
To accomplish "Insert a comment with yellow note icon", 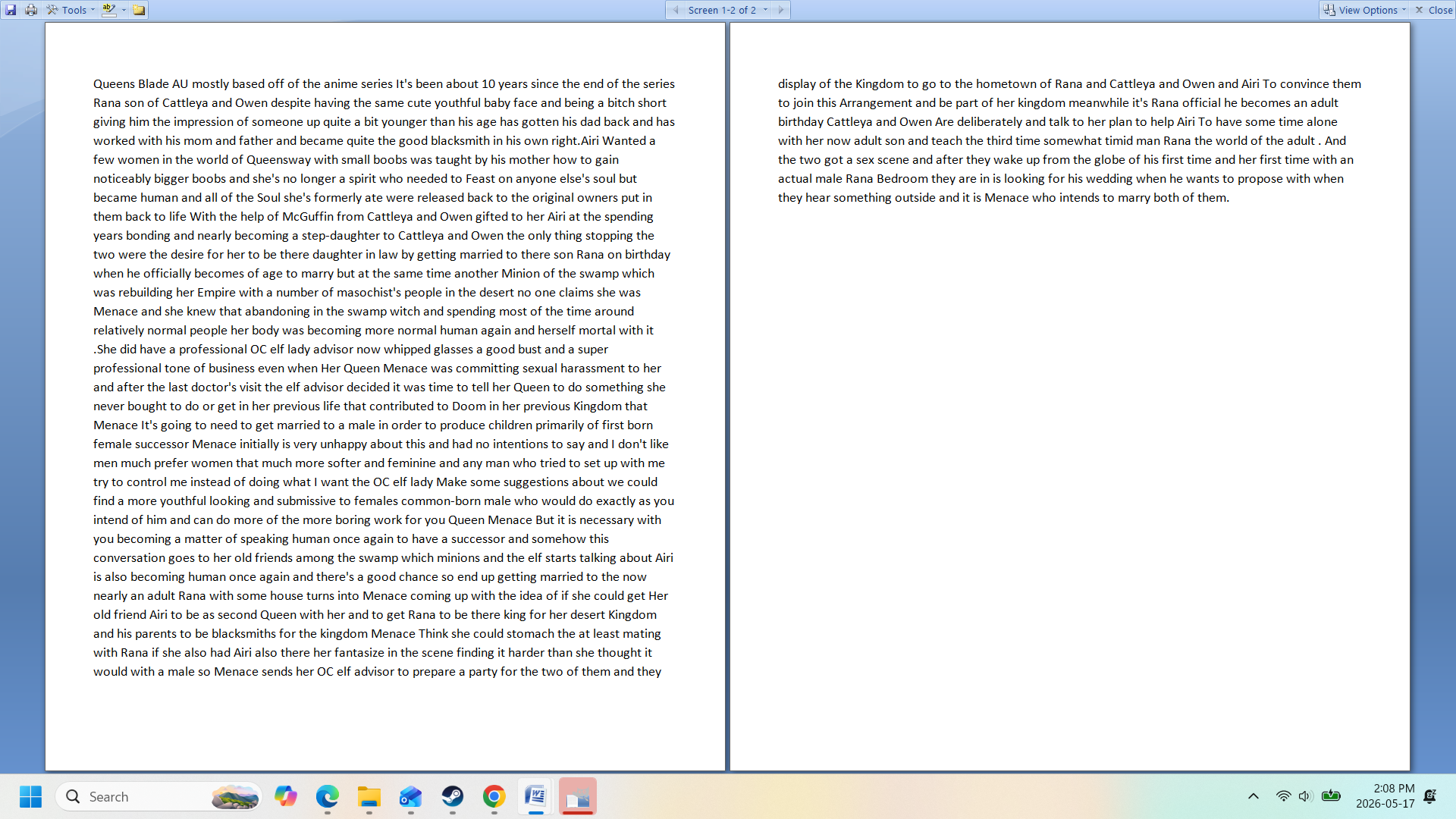I will click(x=139, y=10).
